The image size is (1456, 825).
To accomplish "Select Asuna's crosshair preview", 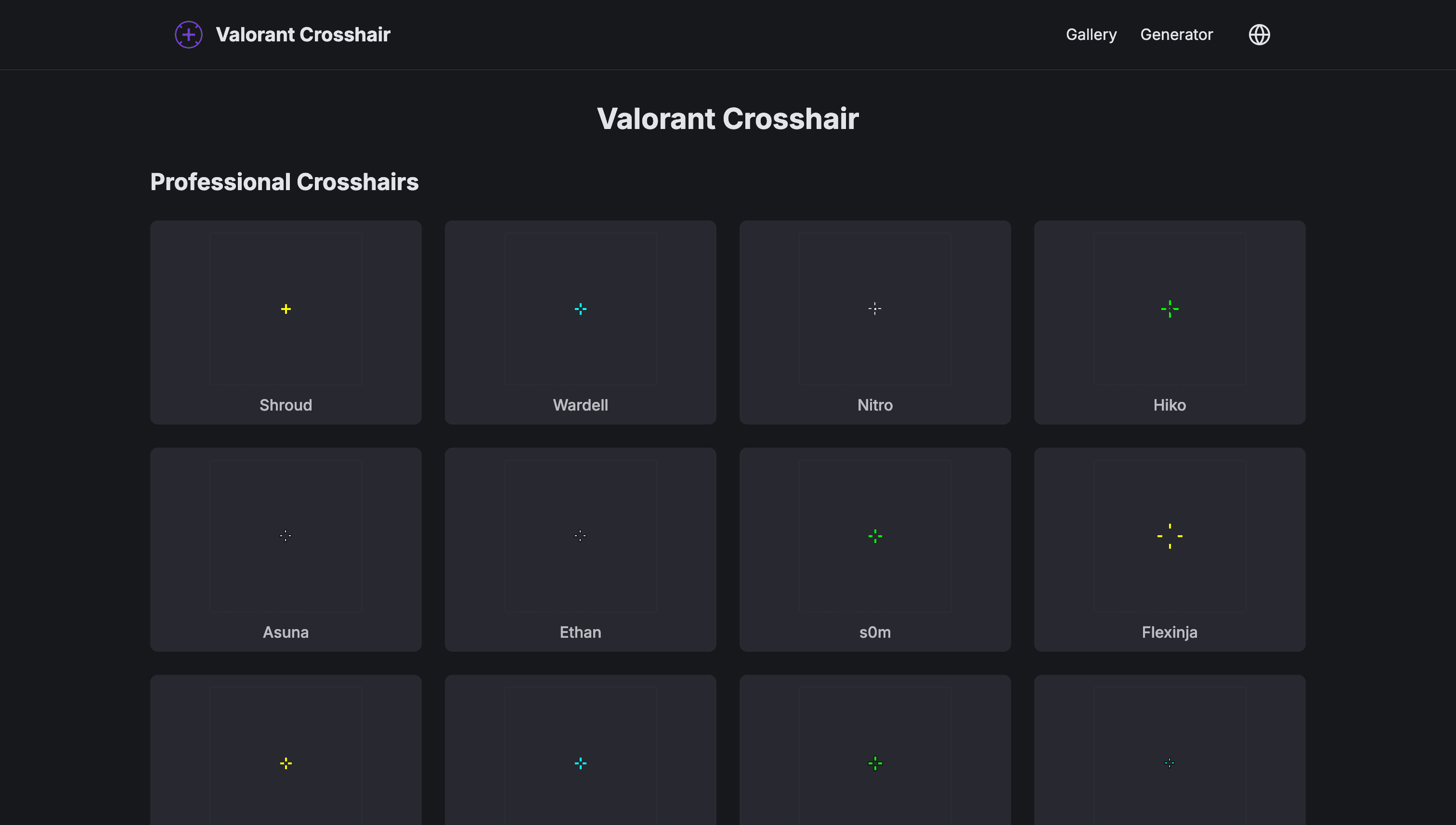I will [x=286, y=536].
